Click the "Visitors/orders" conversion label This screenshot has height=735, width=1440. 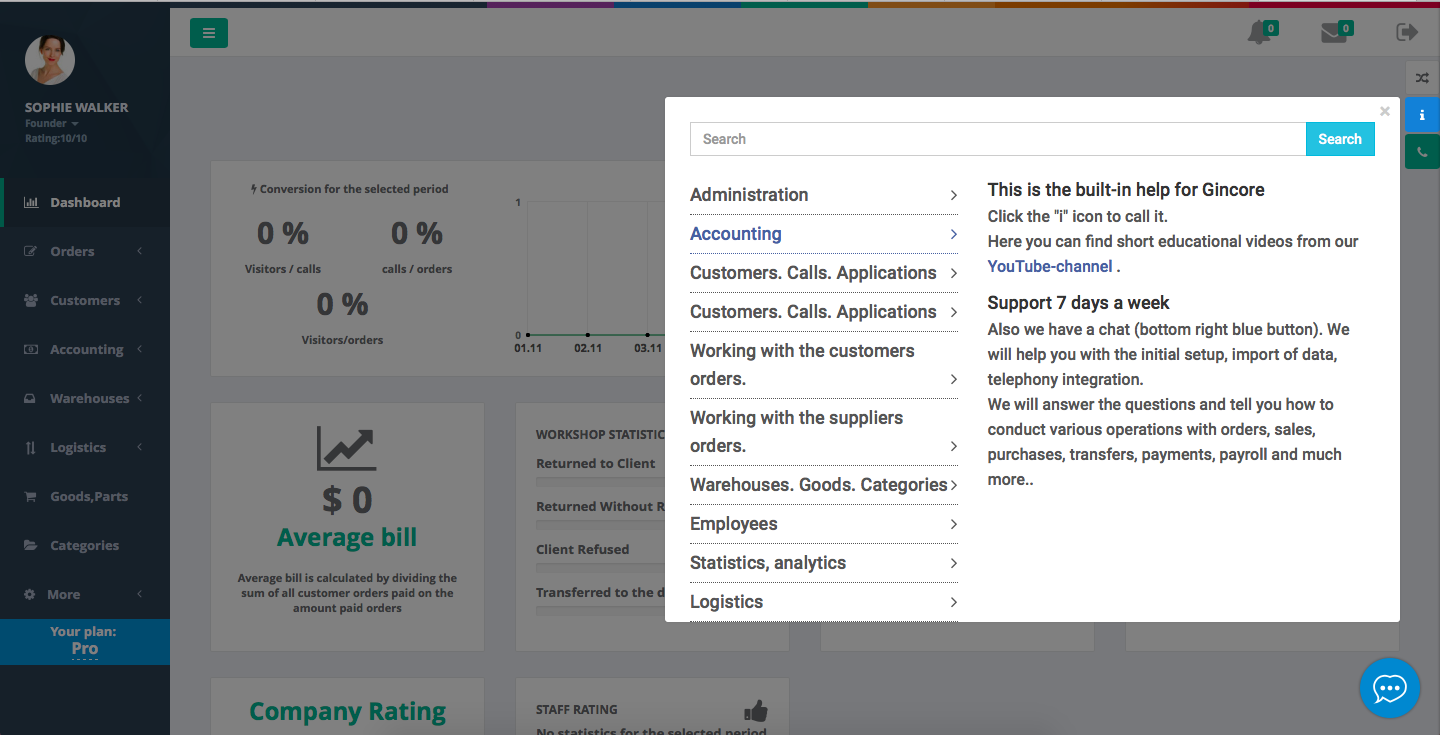point(342,340)
